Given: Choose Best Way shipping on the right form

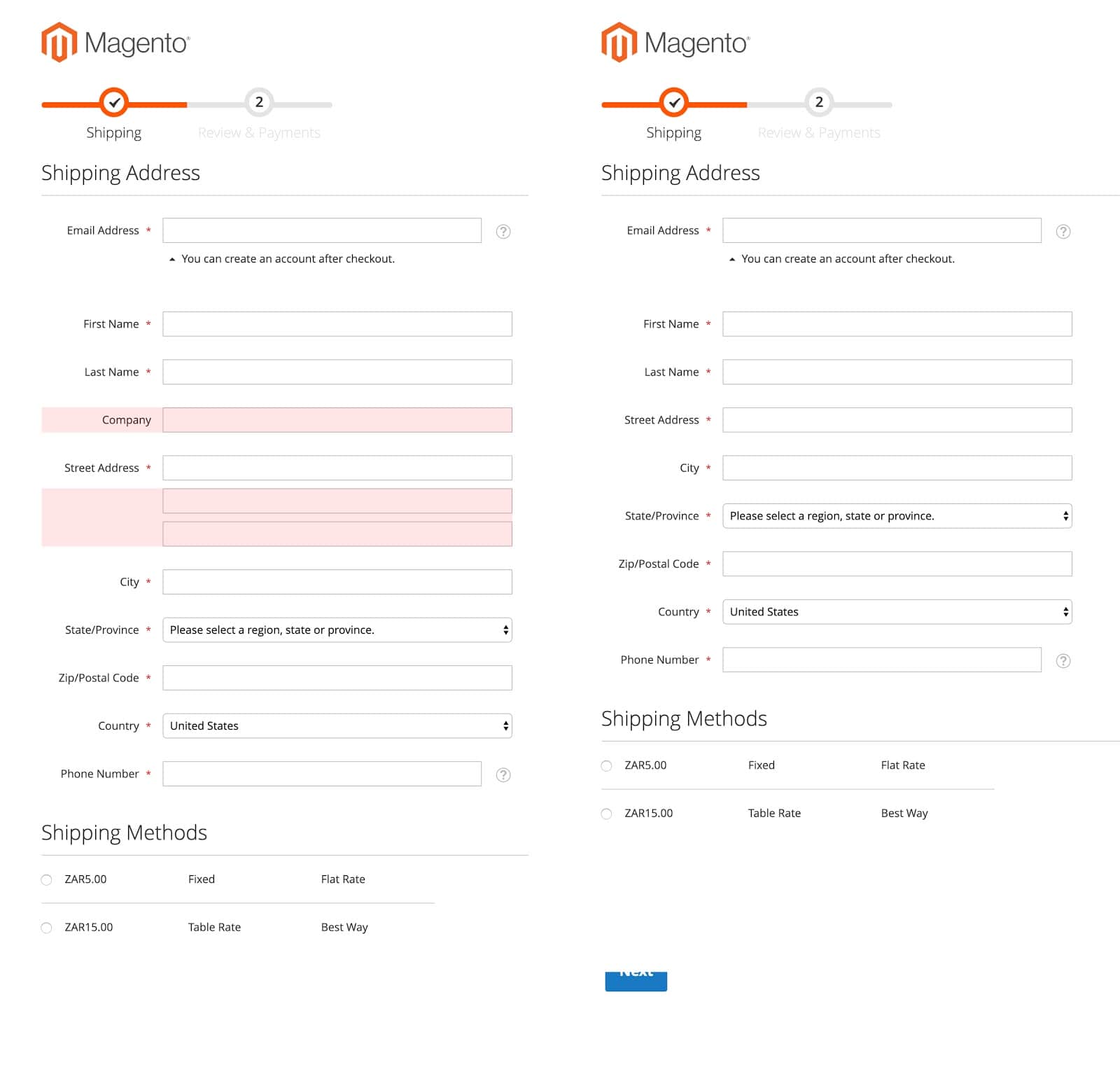Looking at the screenshot, I should click(606, 814).
